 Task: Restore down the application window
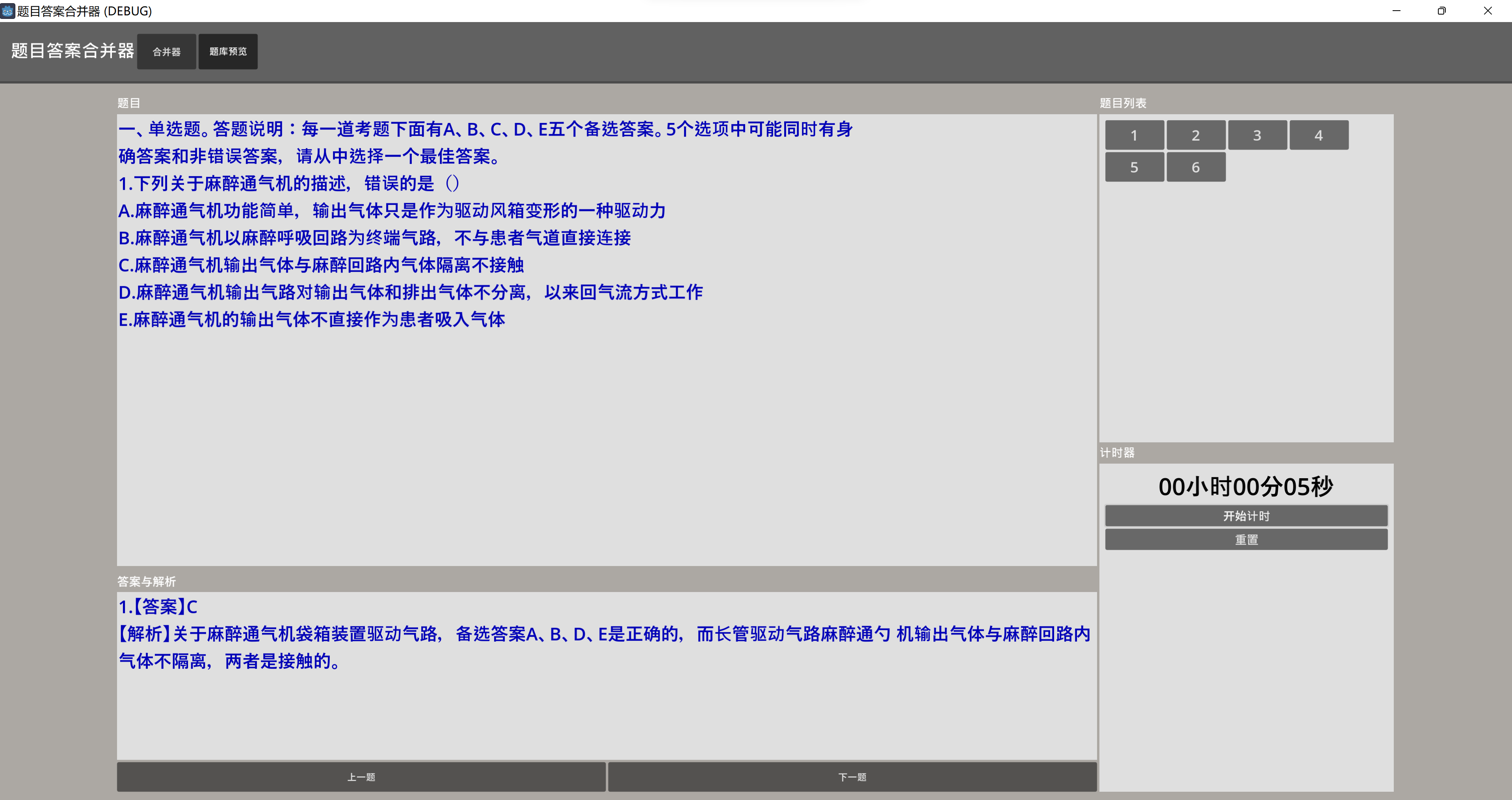(1441, 11)
